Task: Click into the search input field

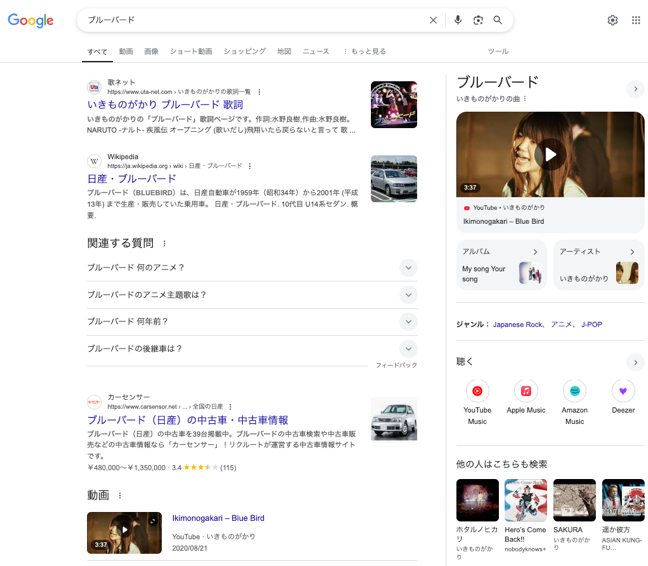Action: tap(252, 20)
